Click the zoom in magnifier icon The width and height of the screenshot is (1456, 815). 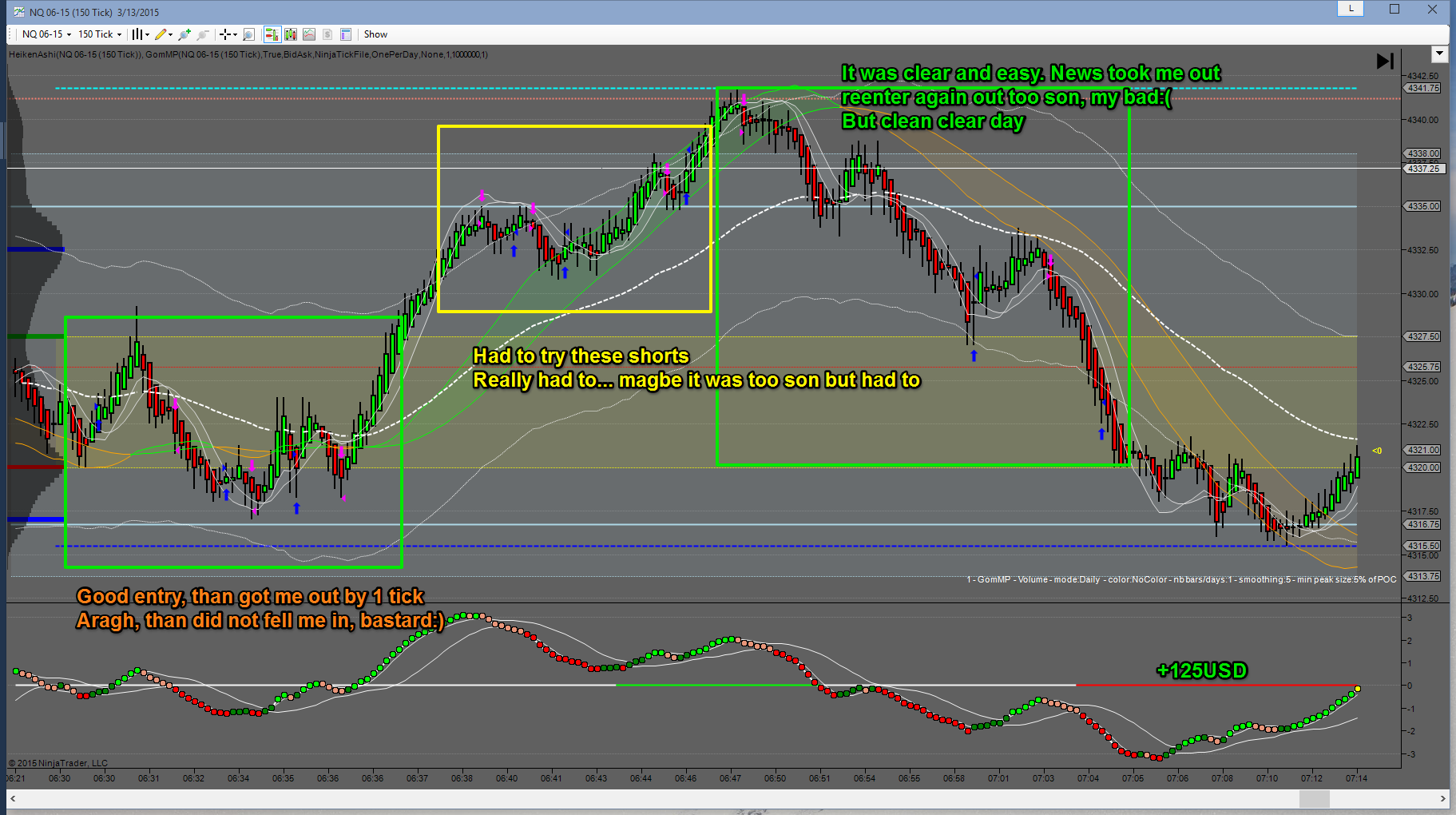pos(184,34)
